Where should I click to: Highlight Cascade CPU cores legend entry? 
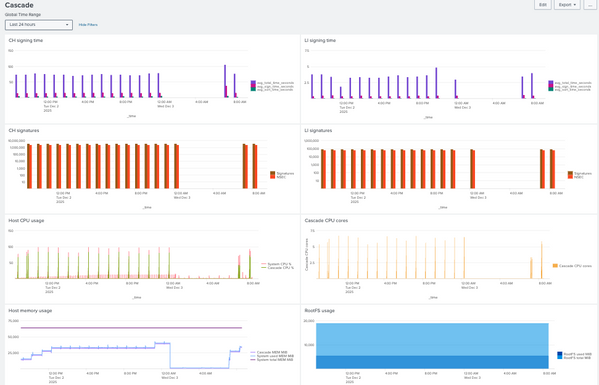pyautogui.click(x=572, y=265)
